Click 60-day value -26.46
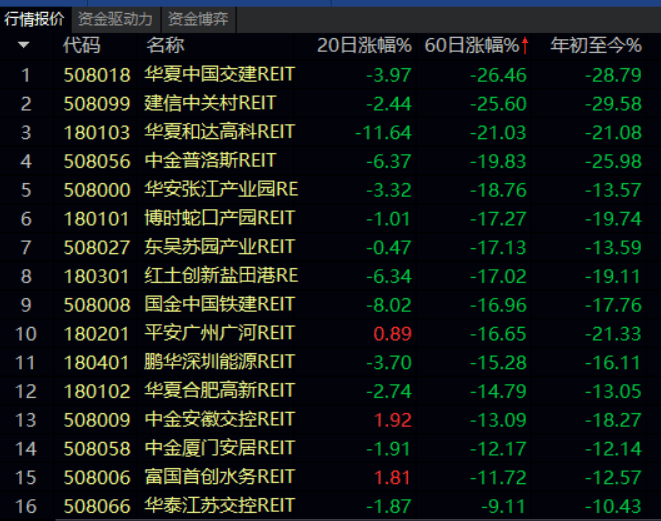The image size is (661, 521). [x=498, y=75]
